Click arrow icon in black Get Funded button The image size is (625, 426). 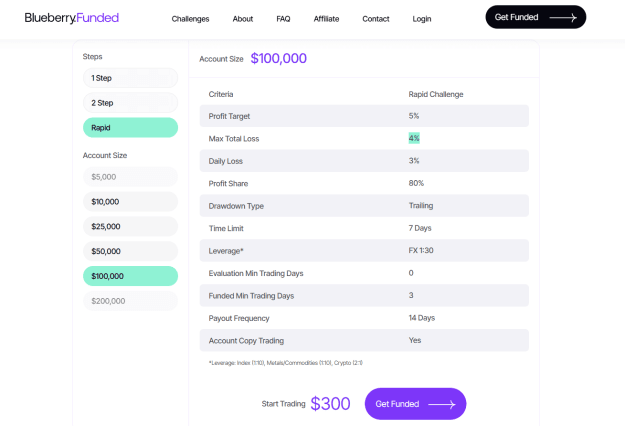(563, 18)
